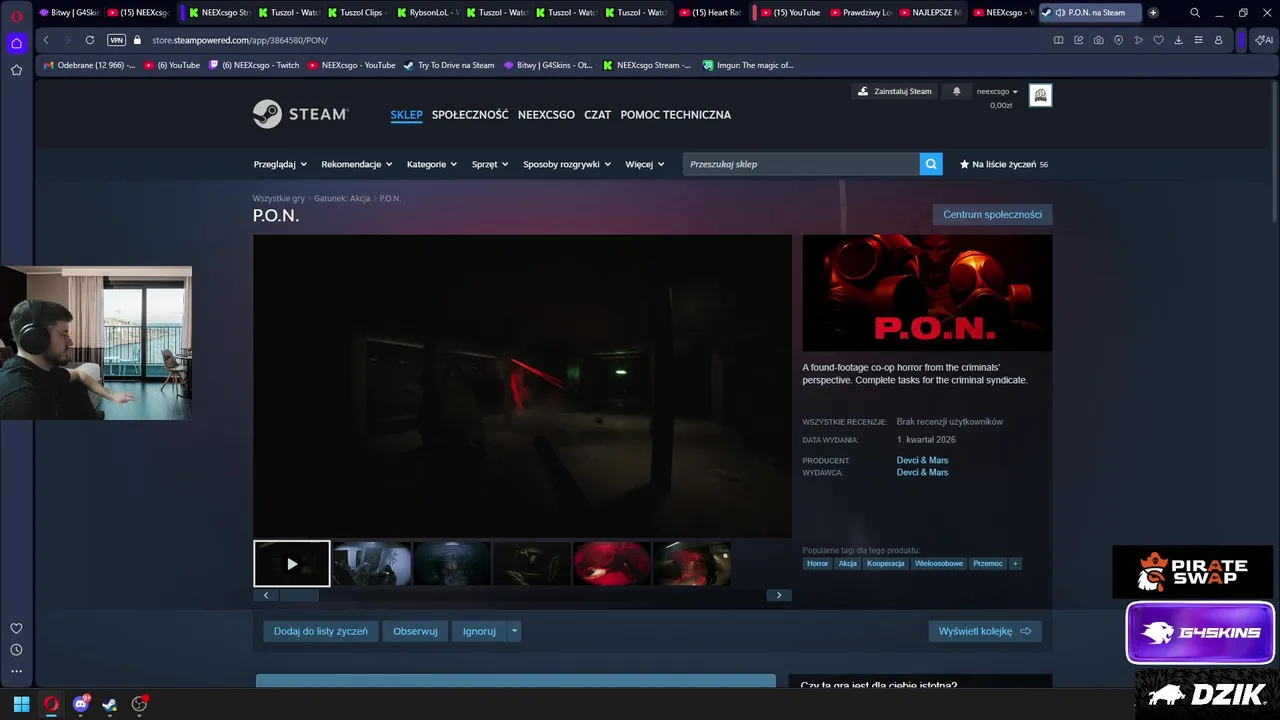Open Opera easy setup sliders icon

pos(1199,40)
